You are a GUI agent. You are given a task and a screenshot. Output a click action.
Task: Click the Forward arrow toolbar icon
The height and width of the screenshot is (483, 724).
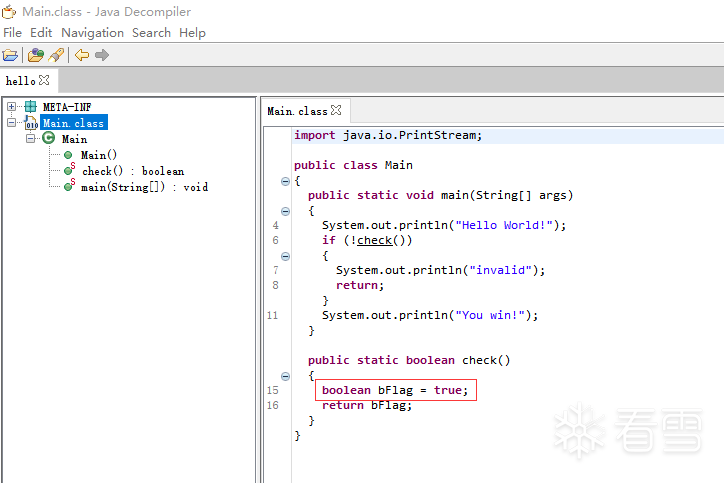coord(102,55)
